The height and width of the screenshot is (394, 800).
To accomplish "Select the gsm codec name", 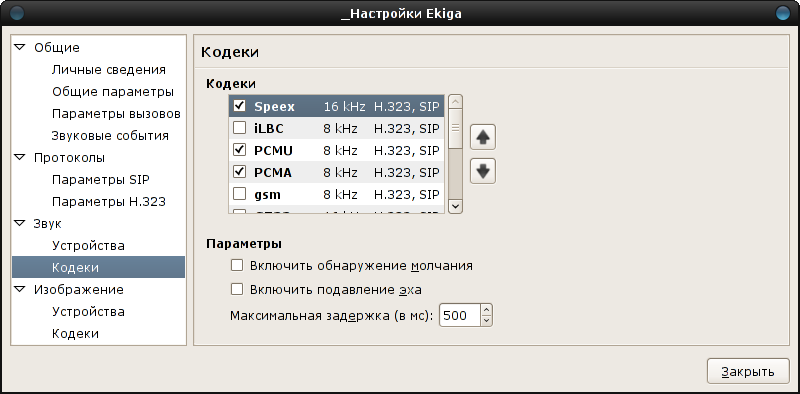I will point(267,195).
